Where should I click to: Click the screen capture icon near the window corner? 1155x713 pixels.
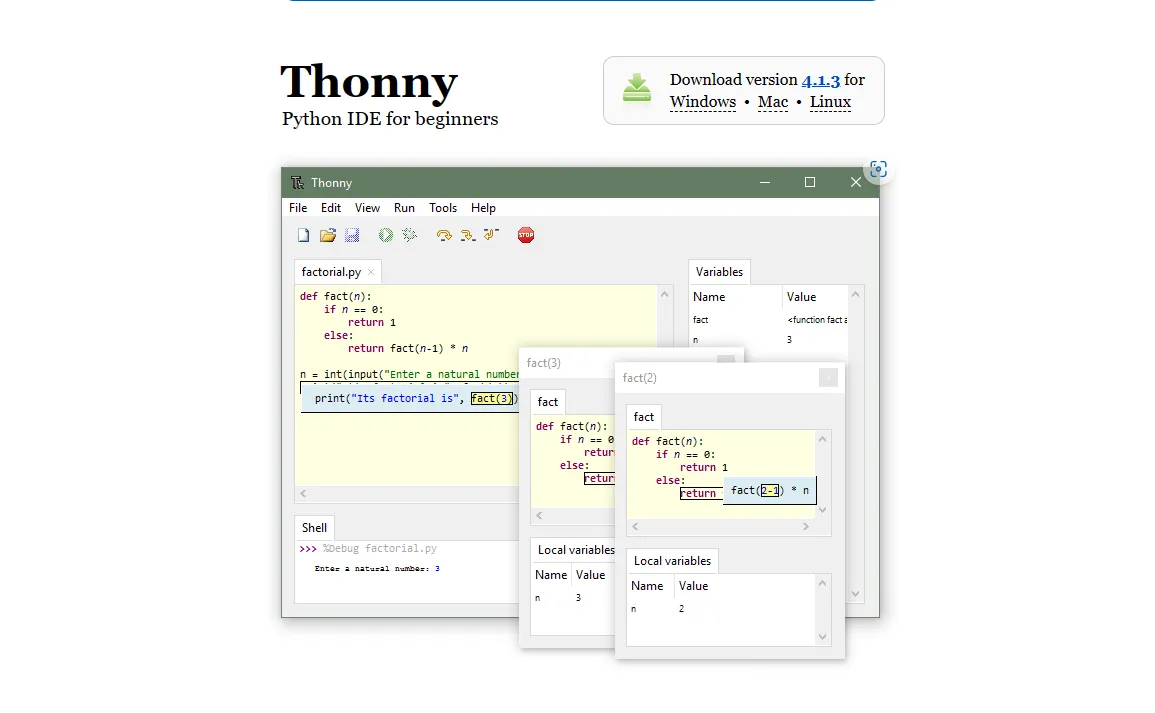coord(877,169)
